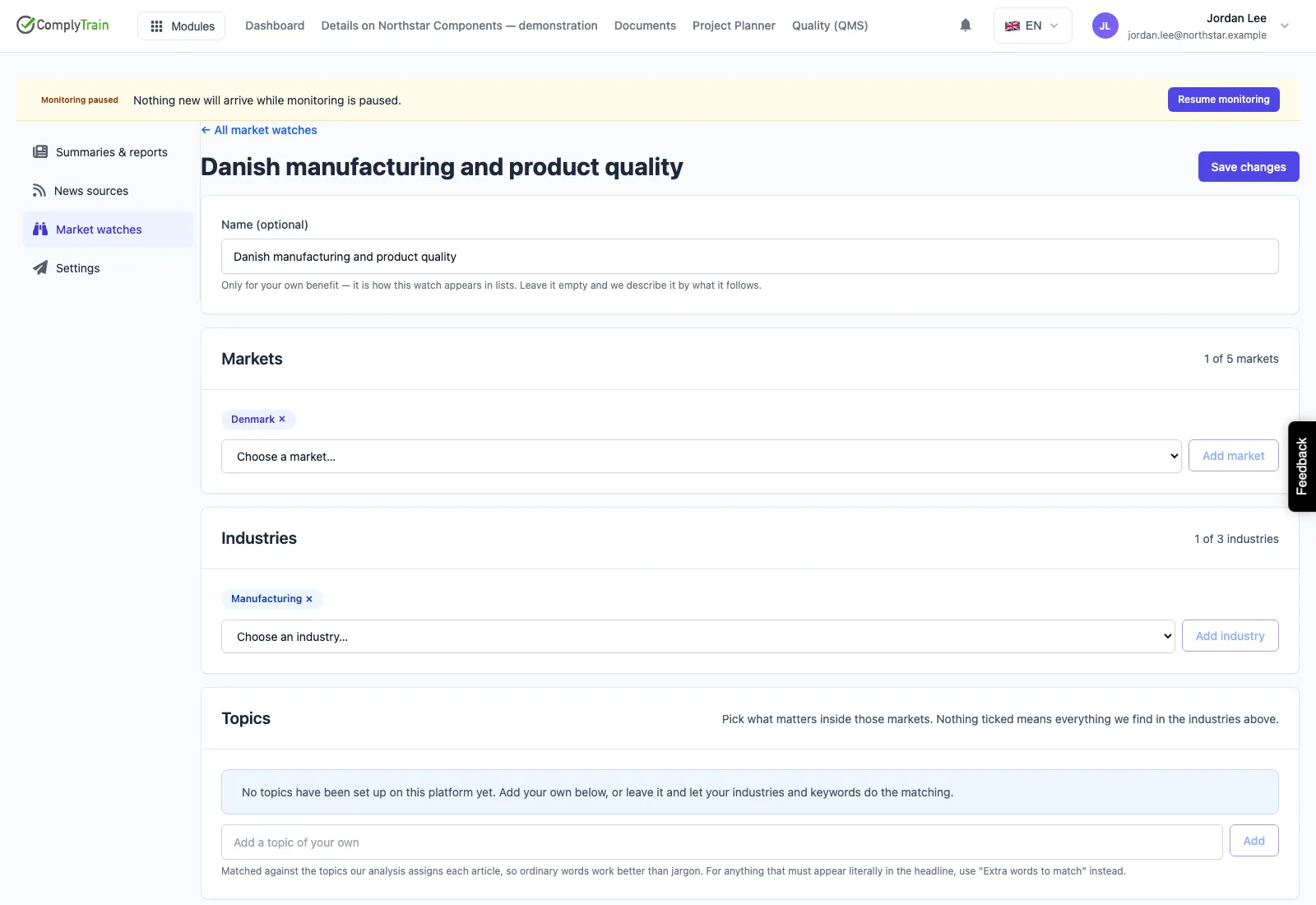Open the EN language dropdown
The width and height of the screenshot is (1316, 905).
pyautogui.click(x=1032, y=26)
